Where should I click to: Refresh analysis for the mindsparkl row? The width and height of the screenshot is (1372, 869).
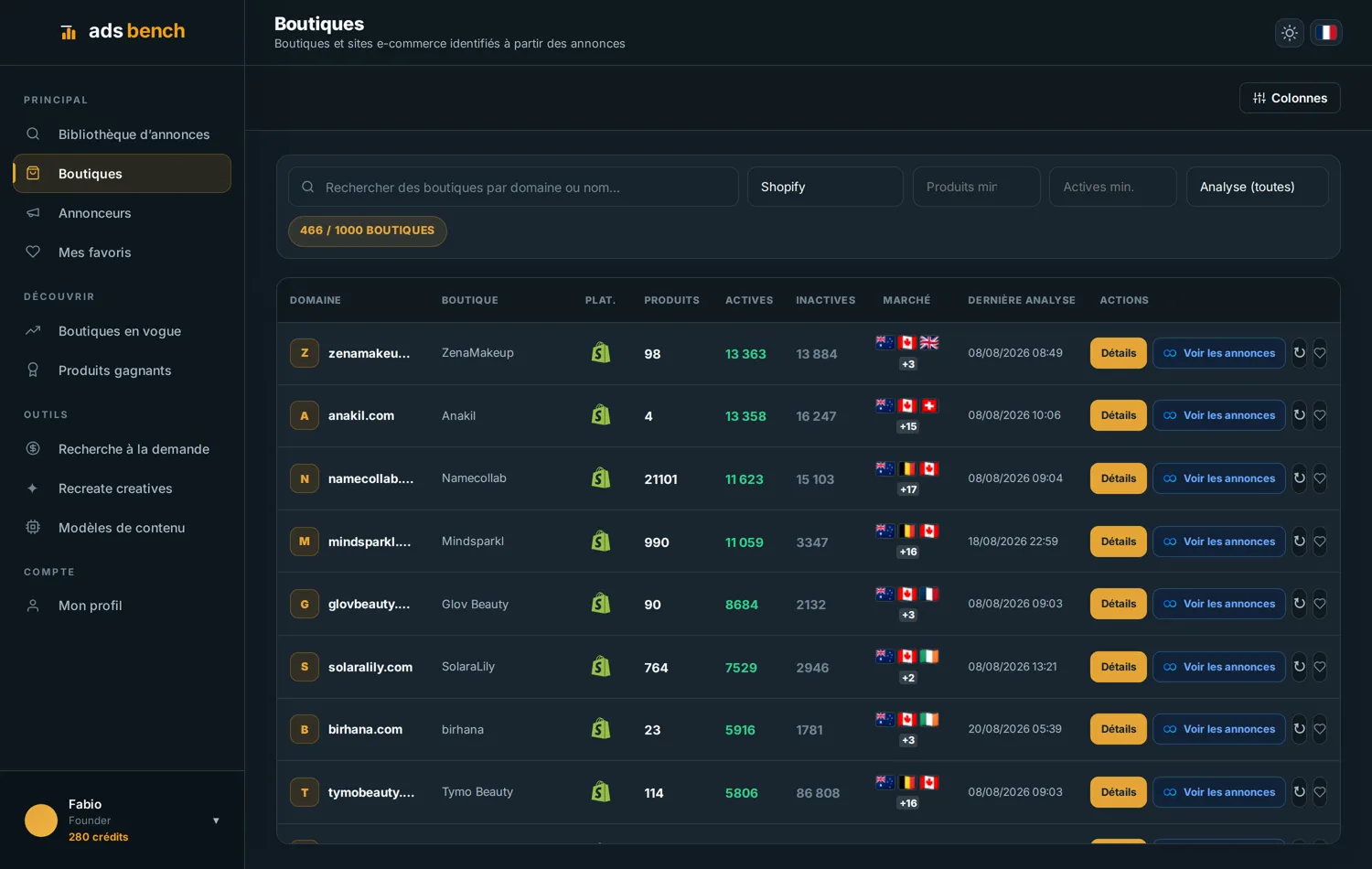(x=1299, y=542)
